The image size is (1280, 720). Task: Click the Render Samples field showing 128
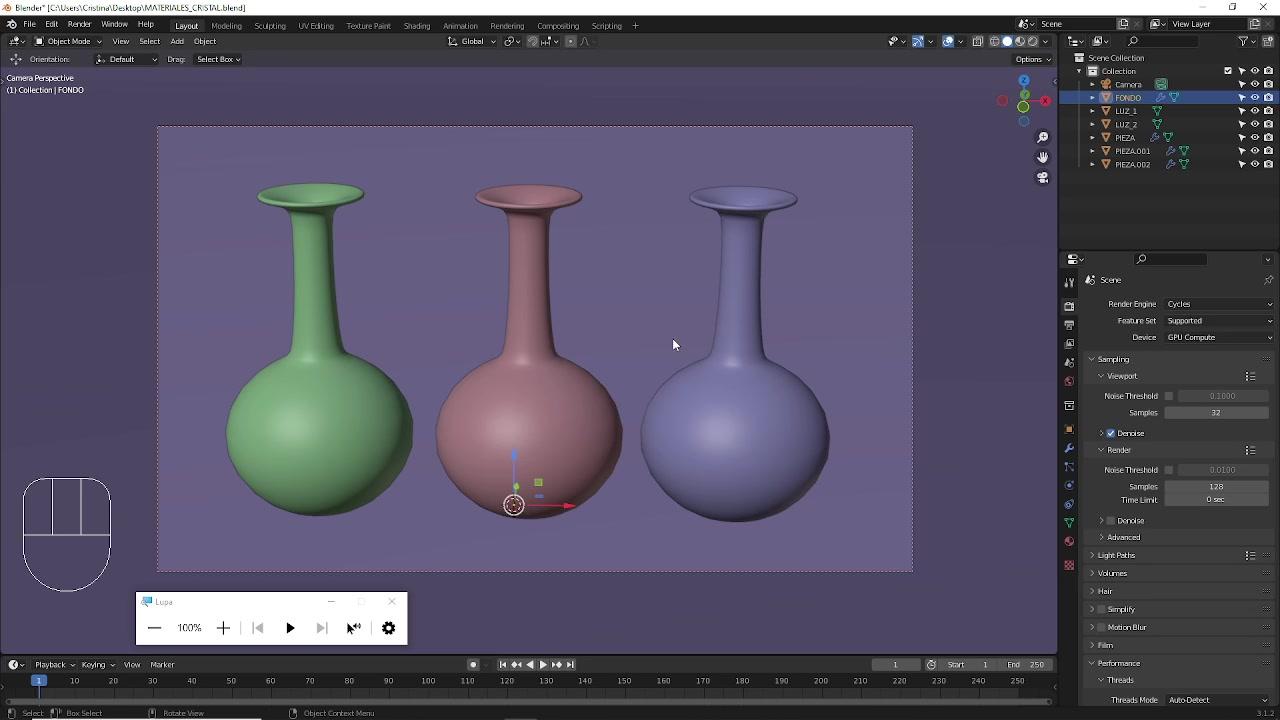click(x=1215, y=486)
